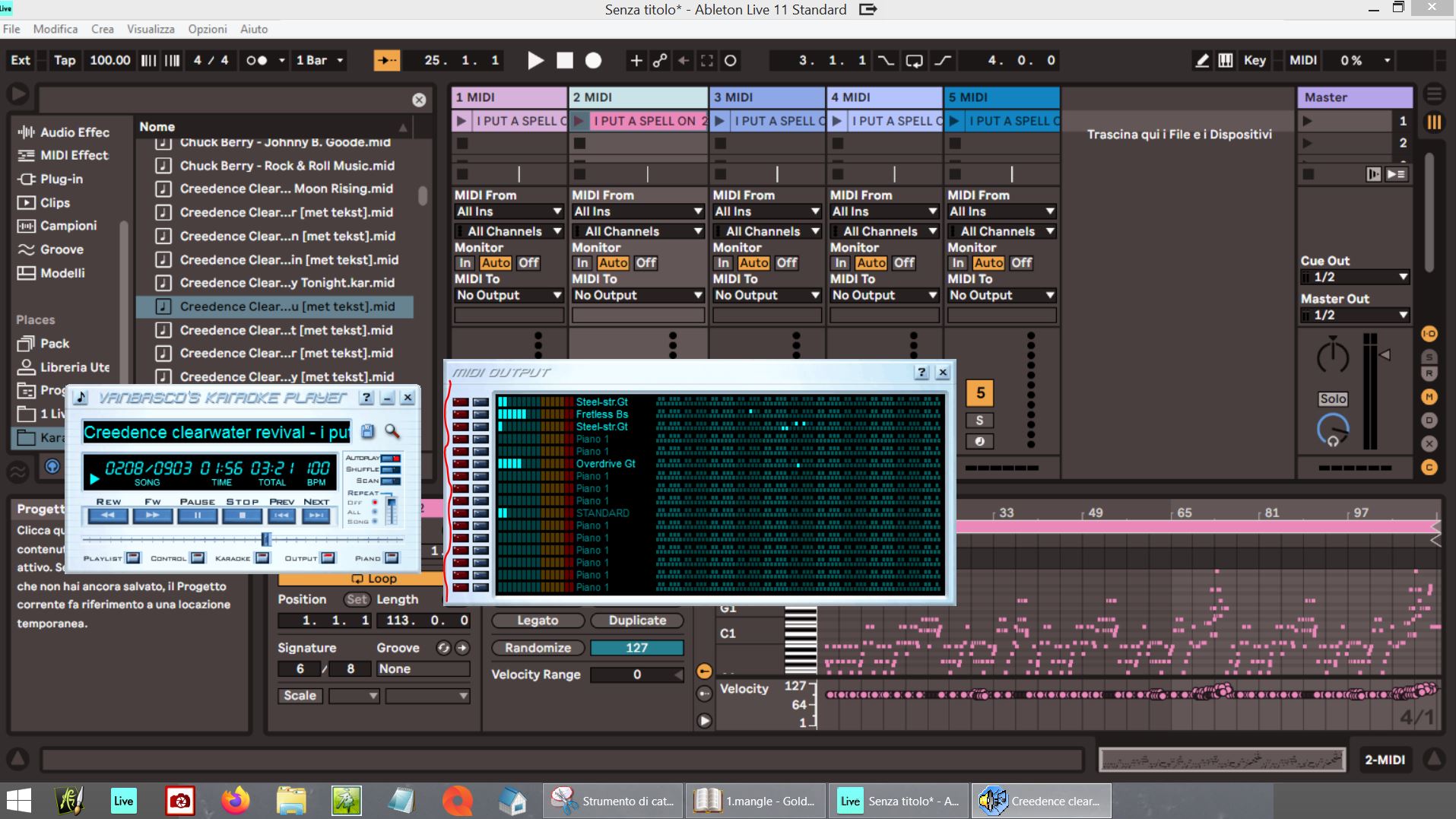Enable Draw Mode pencil icon
This screenshot has width=1456, height=819.
[x=1202, y=61]
